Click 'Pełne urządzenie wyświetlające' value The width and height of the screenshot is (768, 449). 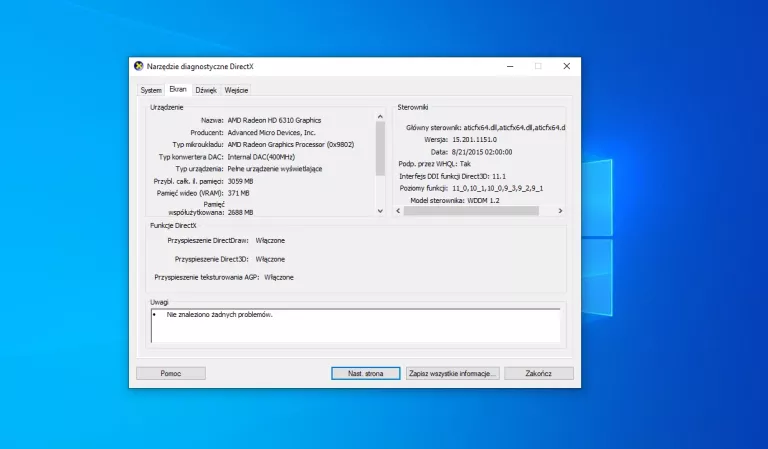(275, 168)
